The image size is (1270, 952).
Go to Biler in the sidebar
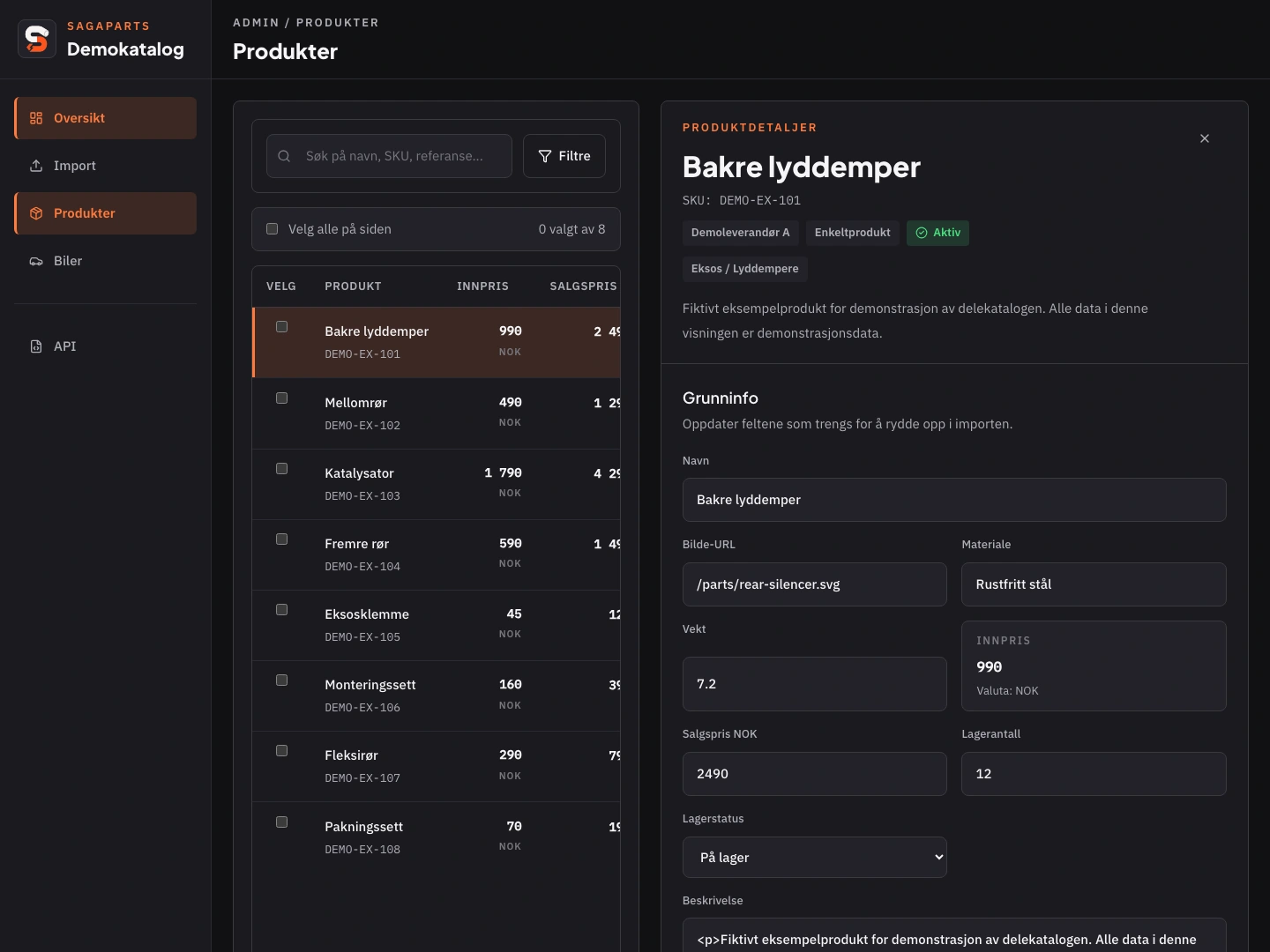(x=105, y=261)
